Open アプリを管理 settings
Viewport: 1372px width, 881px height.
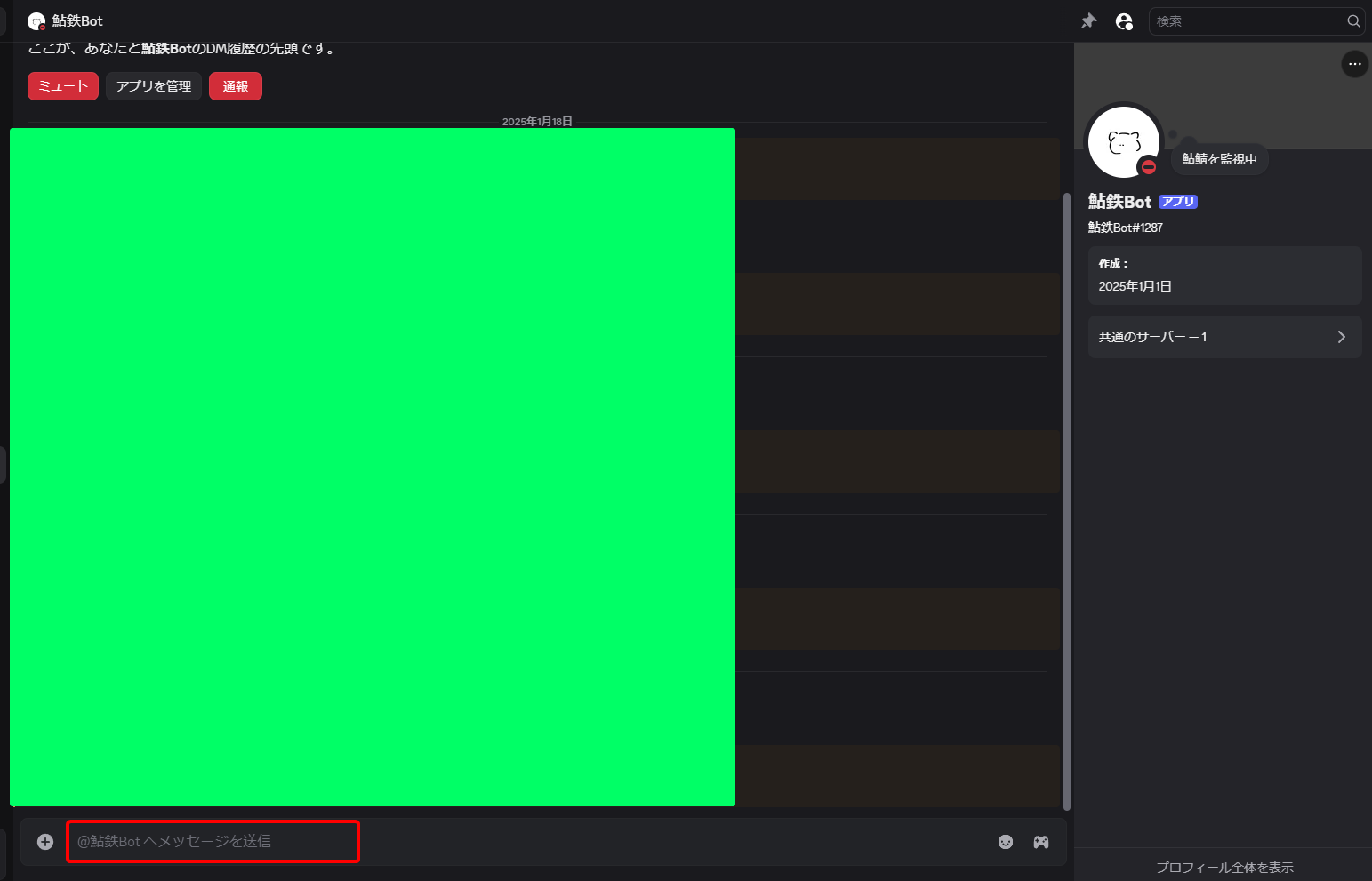pyautogui.click(x=153, y=86)
